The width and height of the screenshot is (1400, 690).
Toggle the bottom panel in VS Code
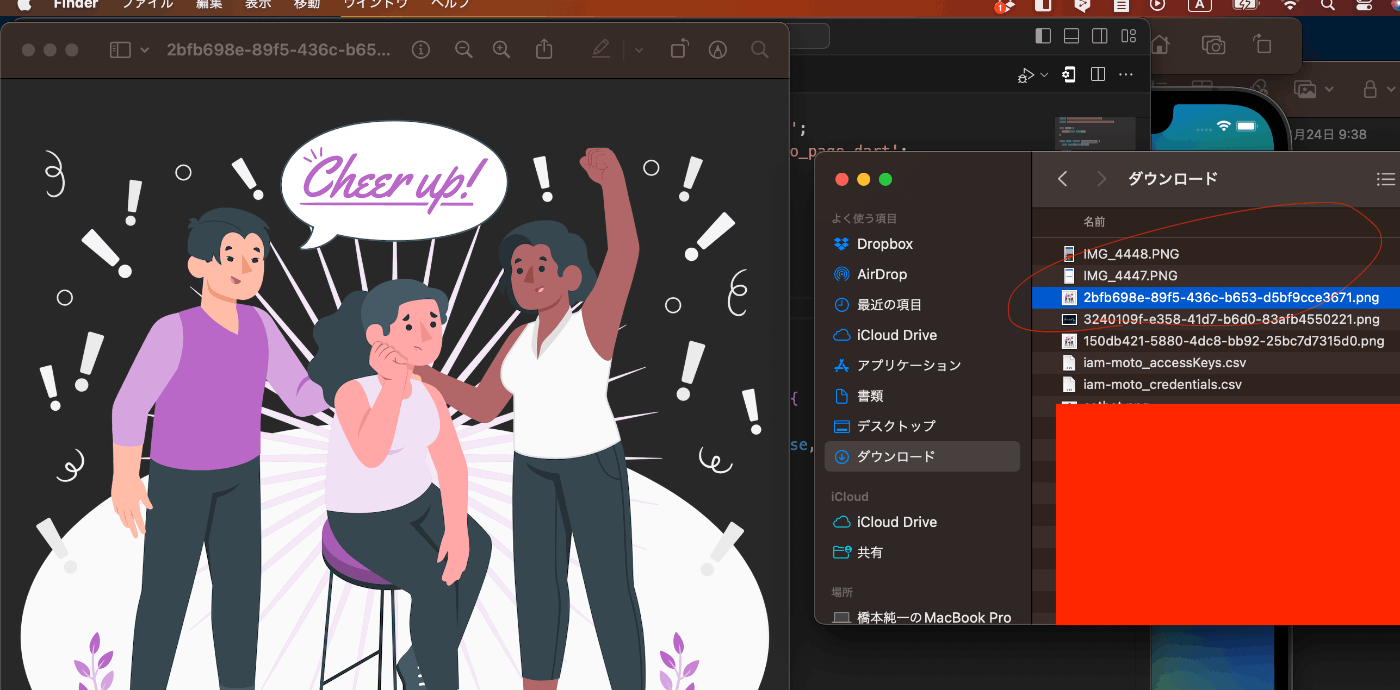pyautogui.click(x=1072, y=36)
